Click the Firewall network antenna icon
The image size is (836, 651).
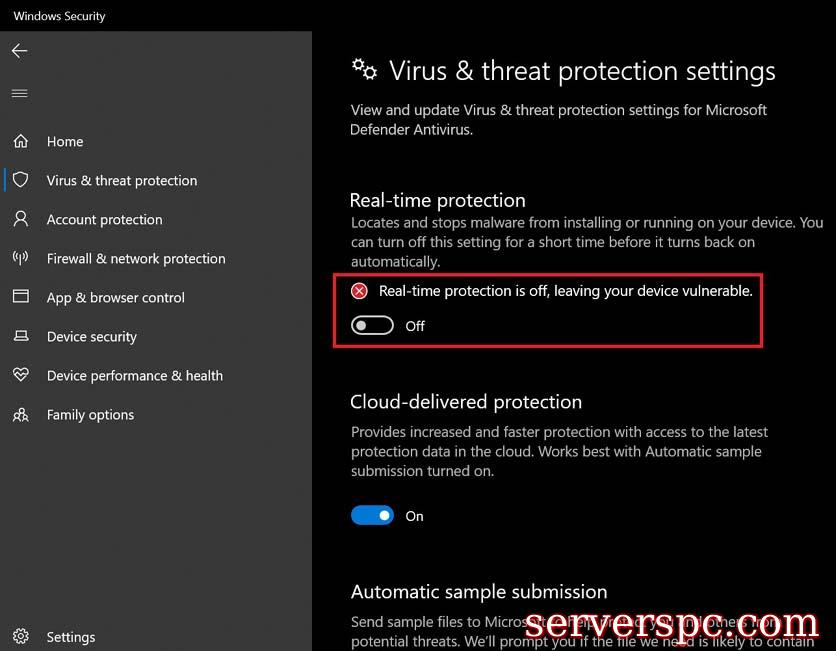[x=21, y=258]
